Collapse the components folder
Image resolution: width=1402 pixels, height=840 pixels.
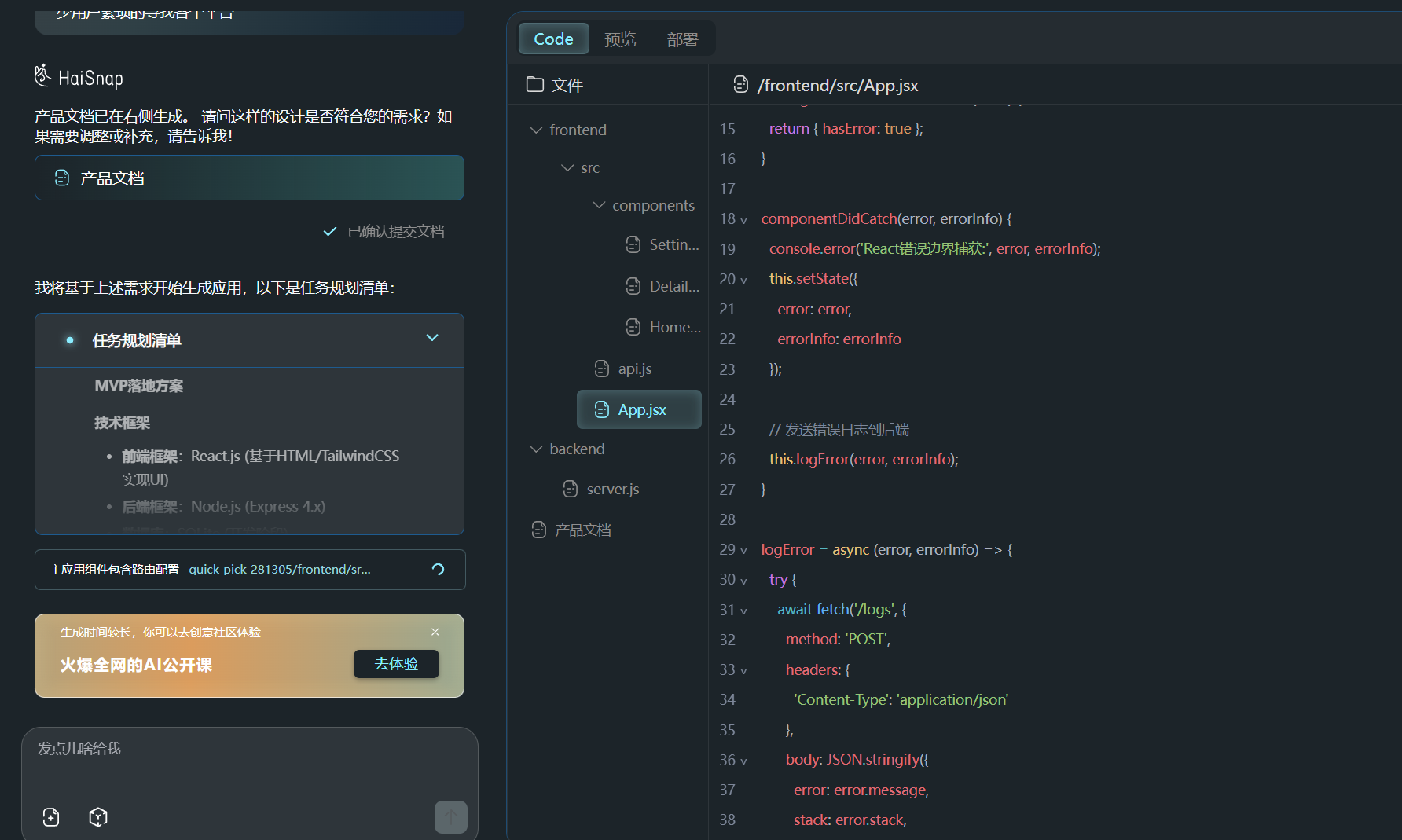[599, 205]
